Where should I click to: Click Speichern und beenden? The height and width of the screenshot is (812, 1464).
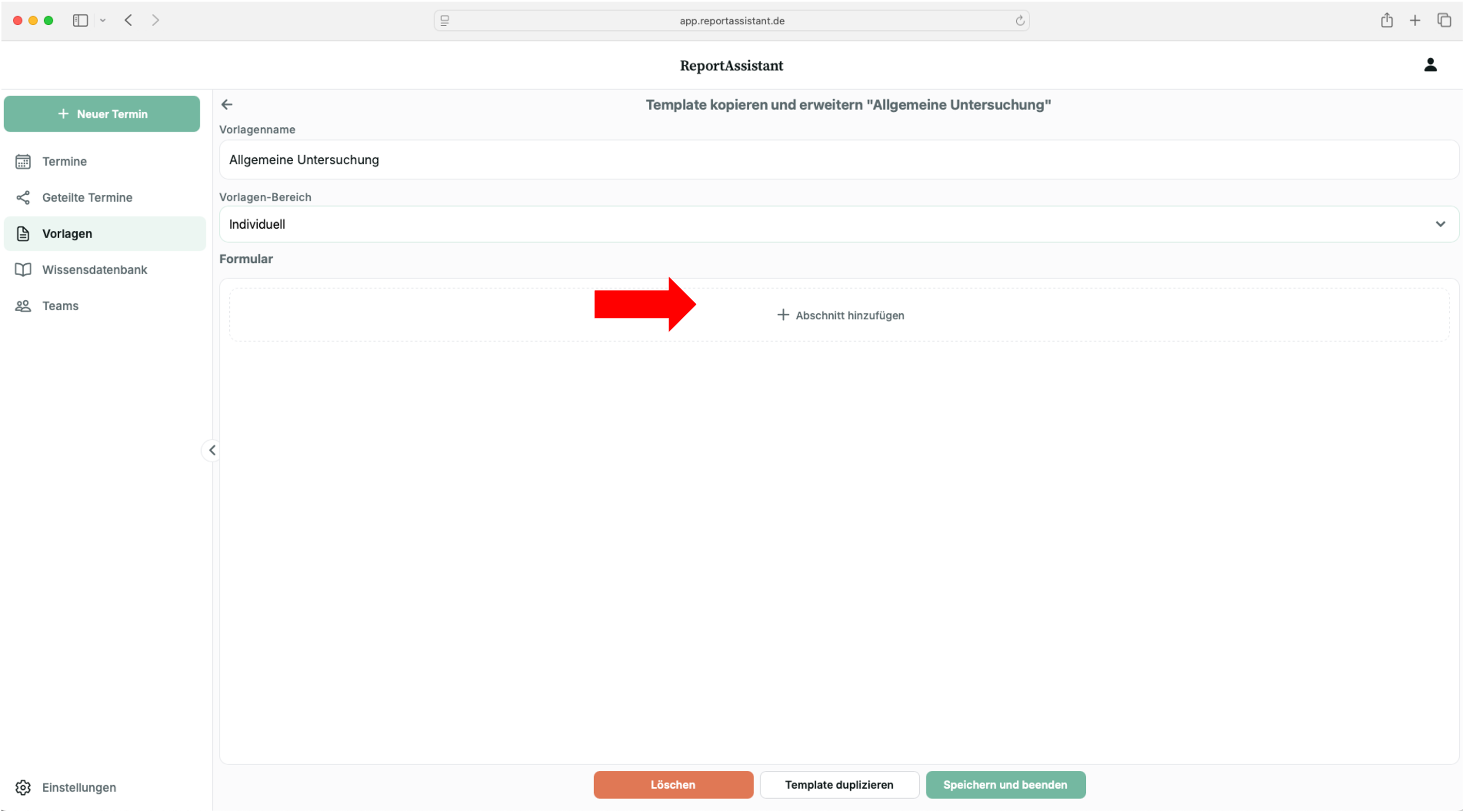pyautogui.click(x=1005, y=784)
